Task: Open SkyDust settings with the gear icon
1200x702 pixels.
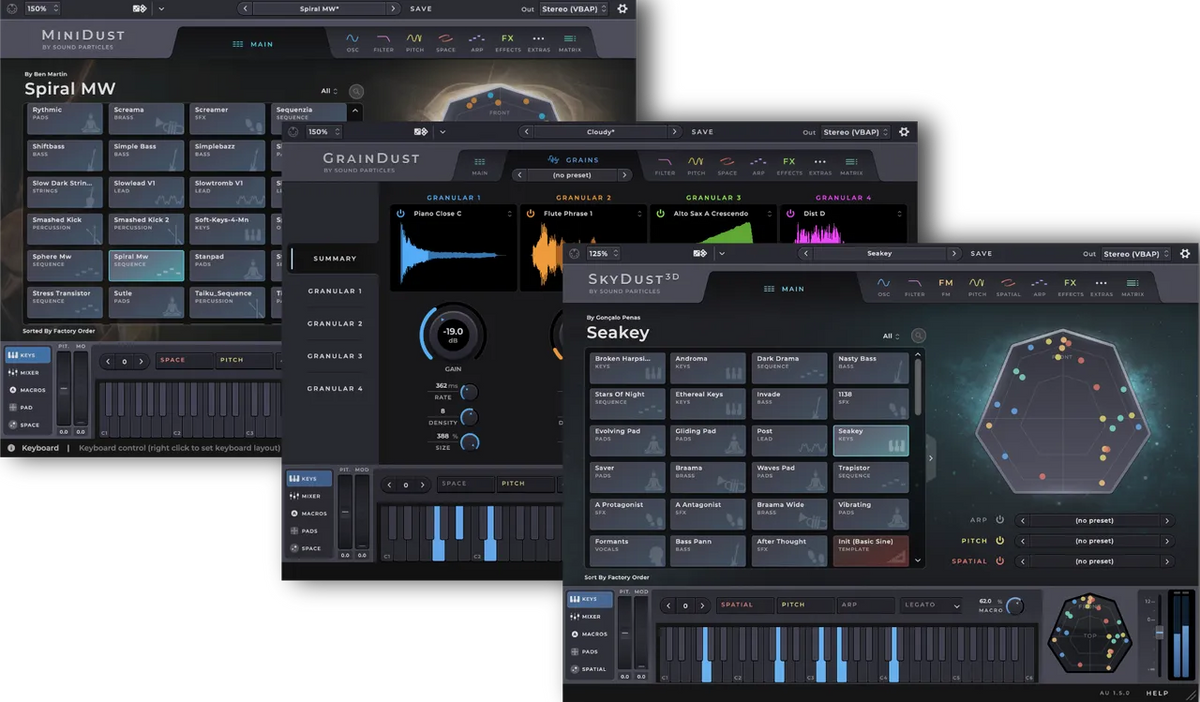Action: 1186,253
